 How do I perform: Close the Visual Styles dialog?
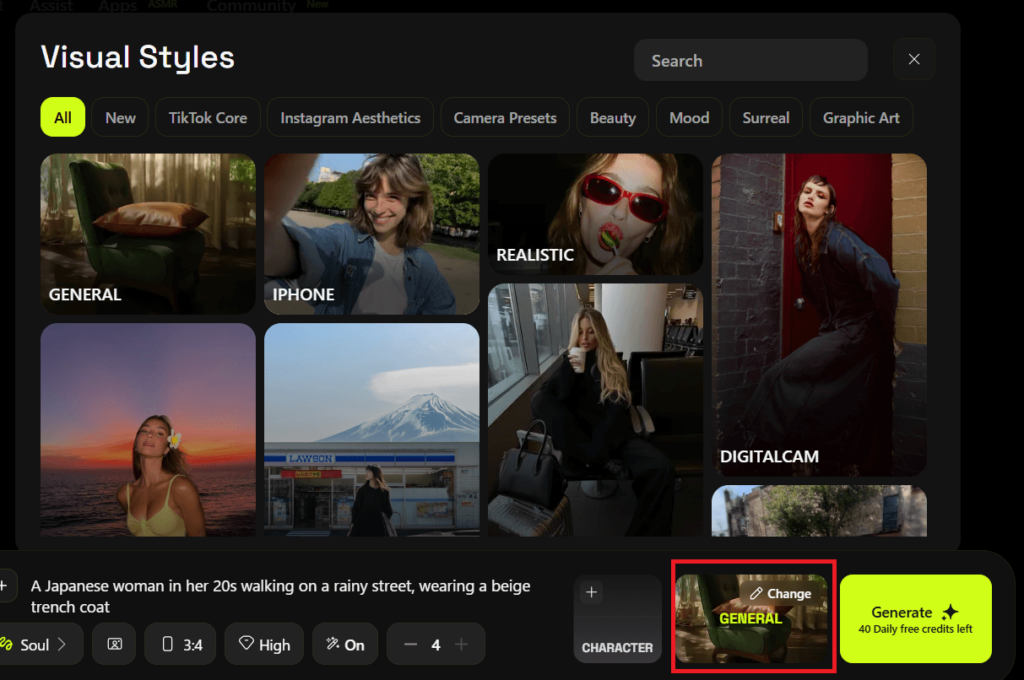coord(914,59)
